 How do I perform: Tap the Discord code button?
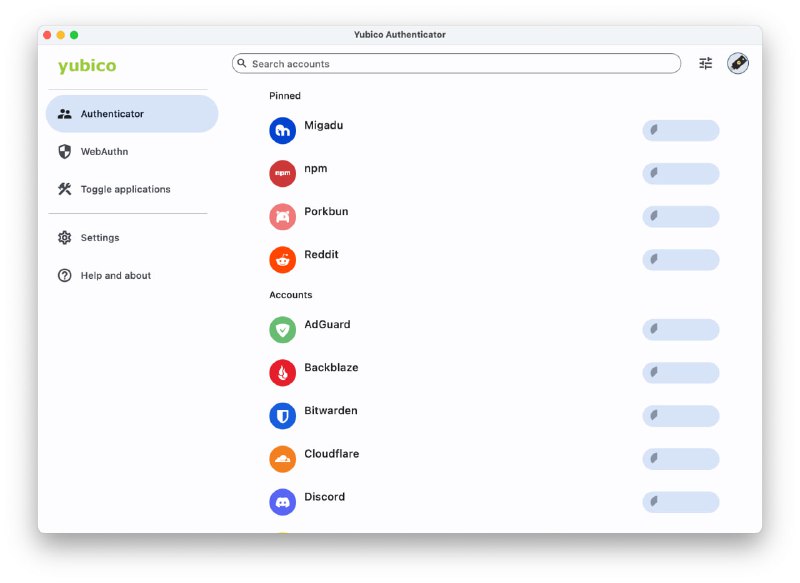tap(681, 502)
